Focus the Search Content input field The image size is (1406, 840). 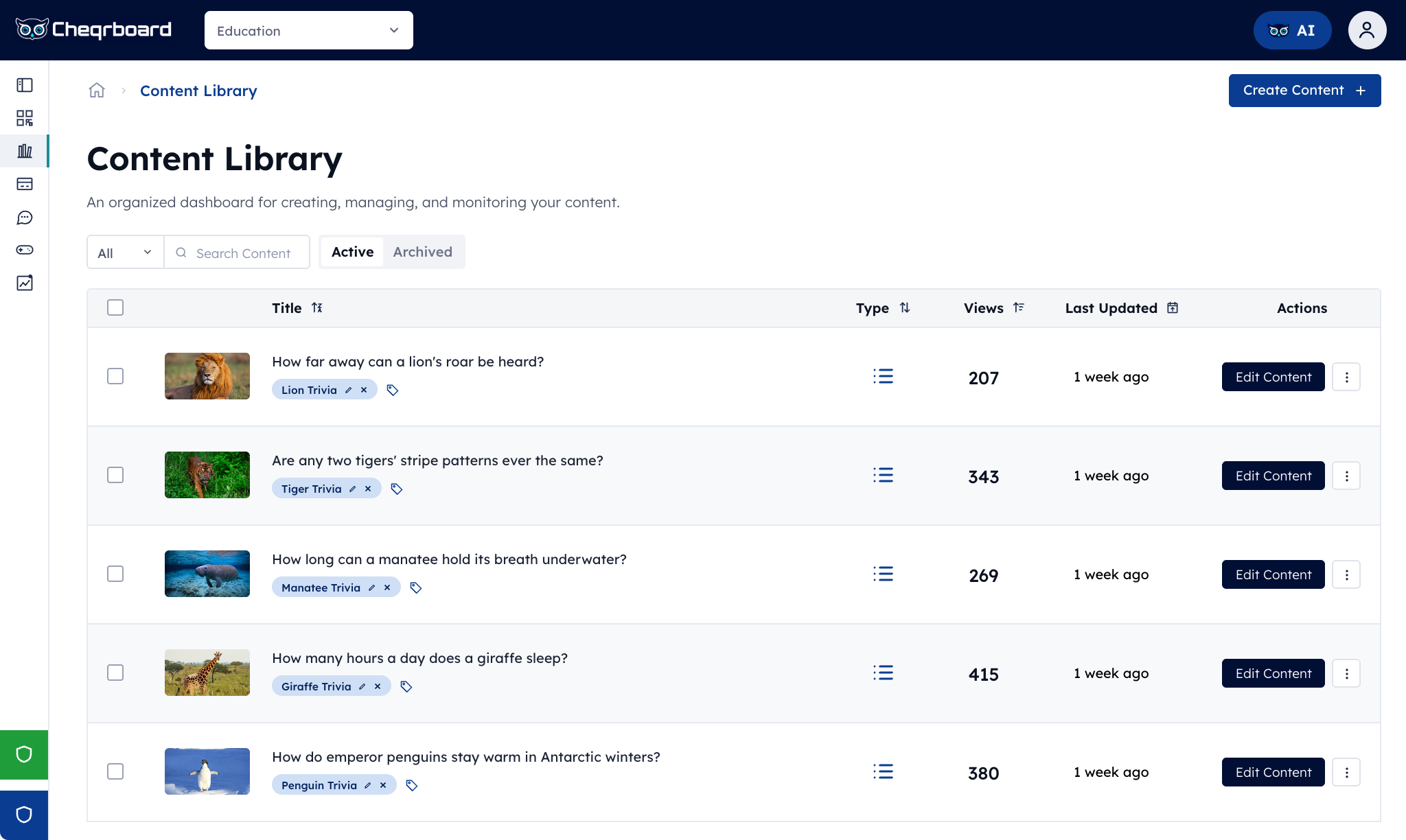coord(237,253)
